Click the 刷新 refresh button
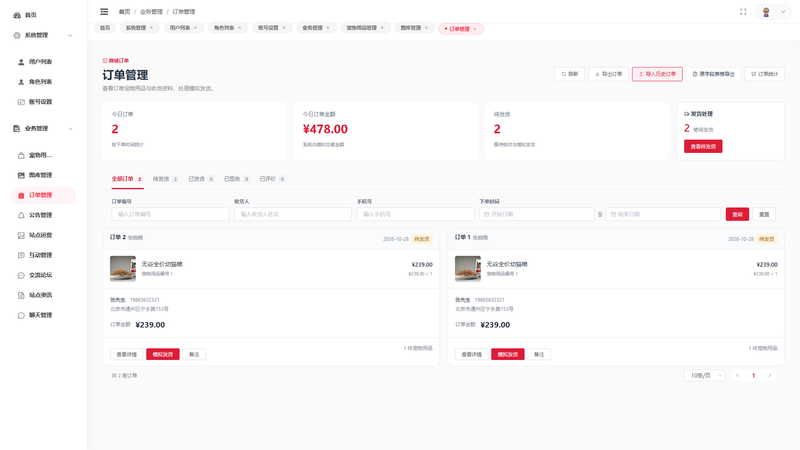Image resolution: width=800 pixels, height=450 pixels. tap(570, 74)
